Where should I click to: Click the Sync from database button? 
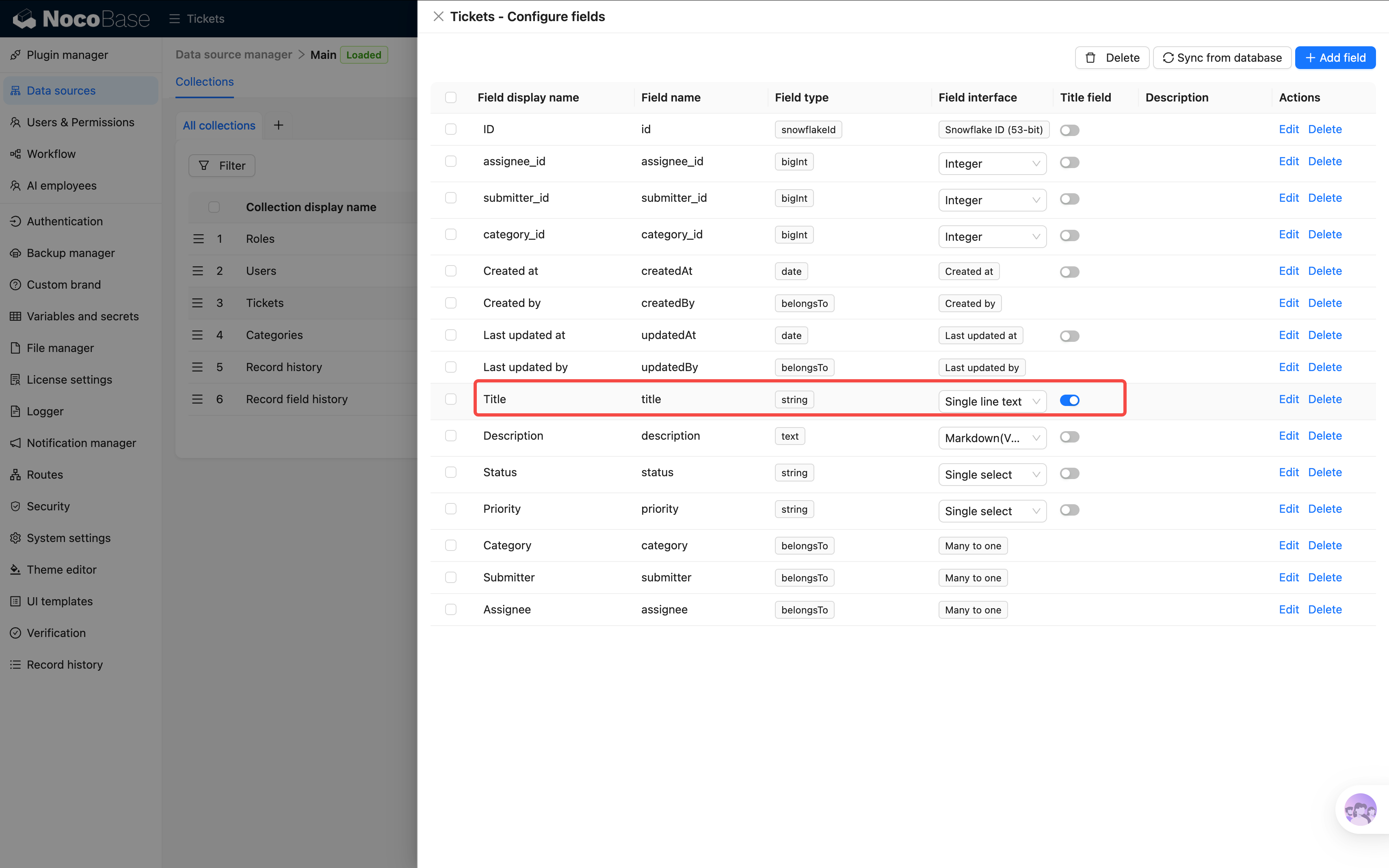(x=1222, y=57)
